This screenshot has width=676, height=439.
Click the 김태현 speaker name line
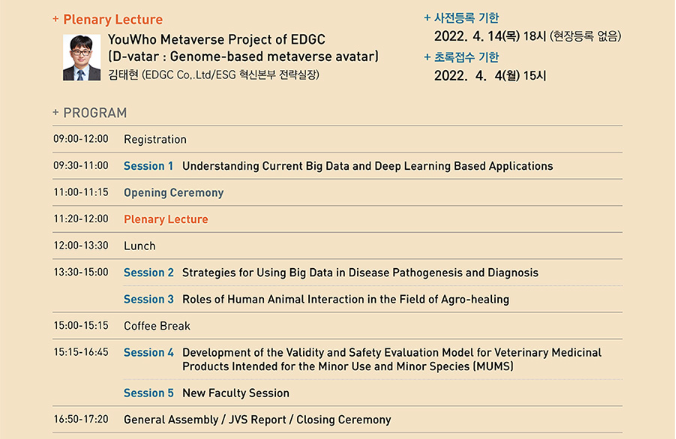pyautogui.click(x=213, y=75)
